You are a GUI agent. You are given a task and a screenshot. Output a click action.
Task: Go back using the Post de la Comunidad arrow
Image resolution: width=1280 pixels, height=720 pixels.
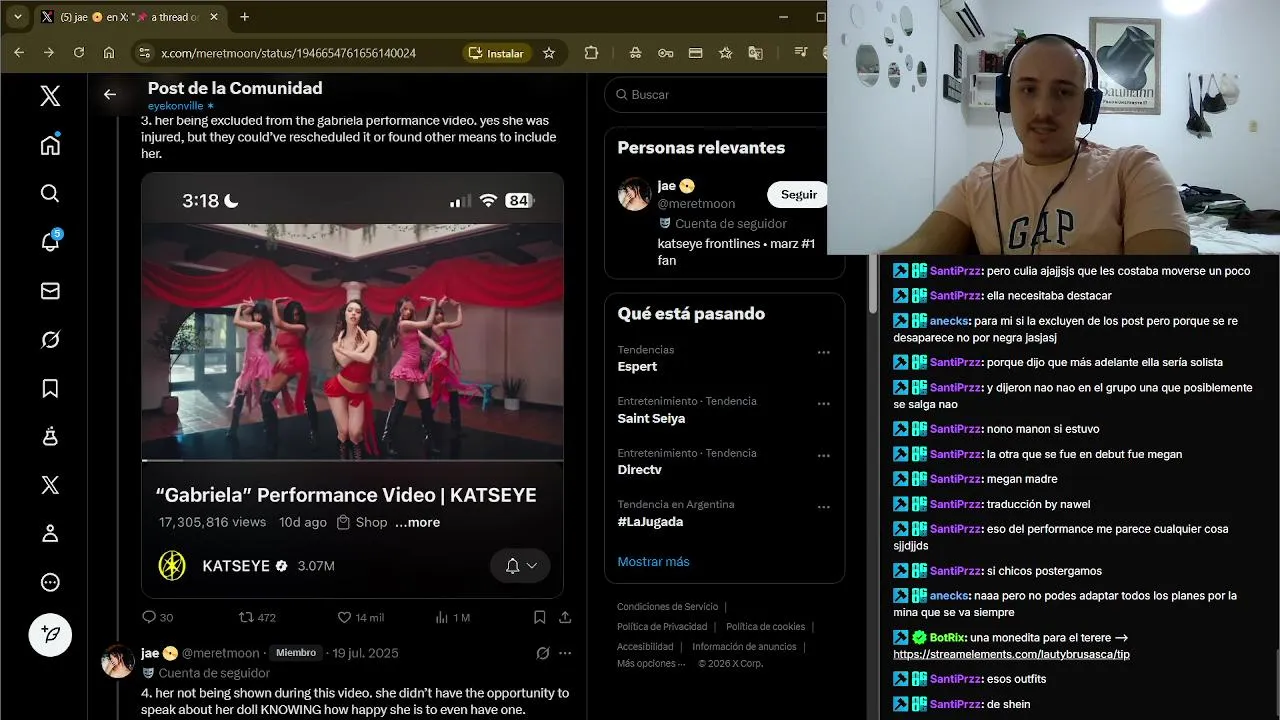(110, 94)
